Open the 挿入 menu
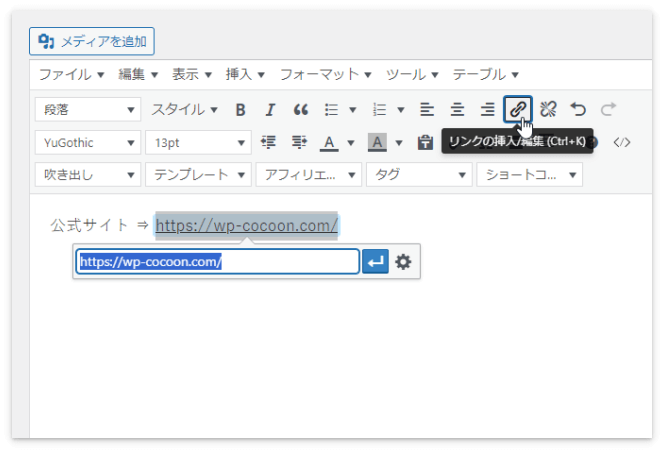This screenshot has height=451, width=664. (245, 75)
